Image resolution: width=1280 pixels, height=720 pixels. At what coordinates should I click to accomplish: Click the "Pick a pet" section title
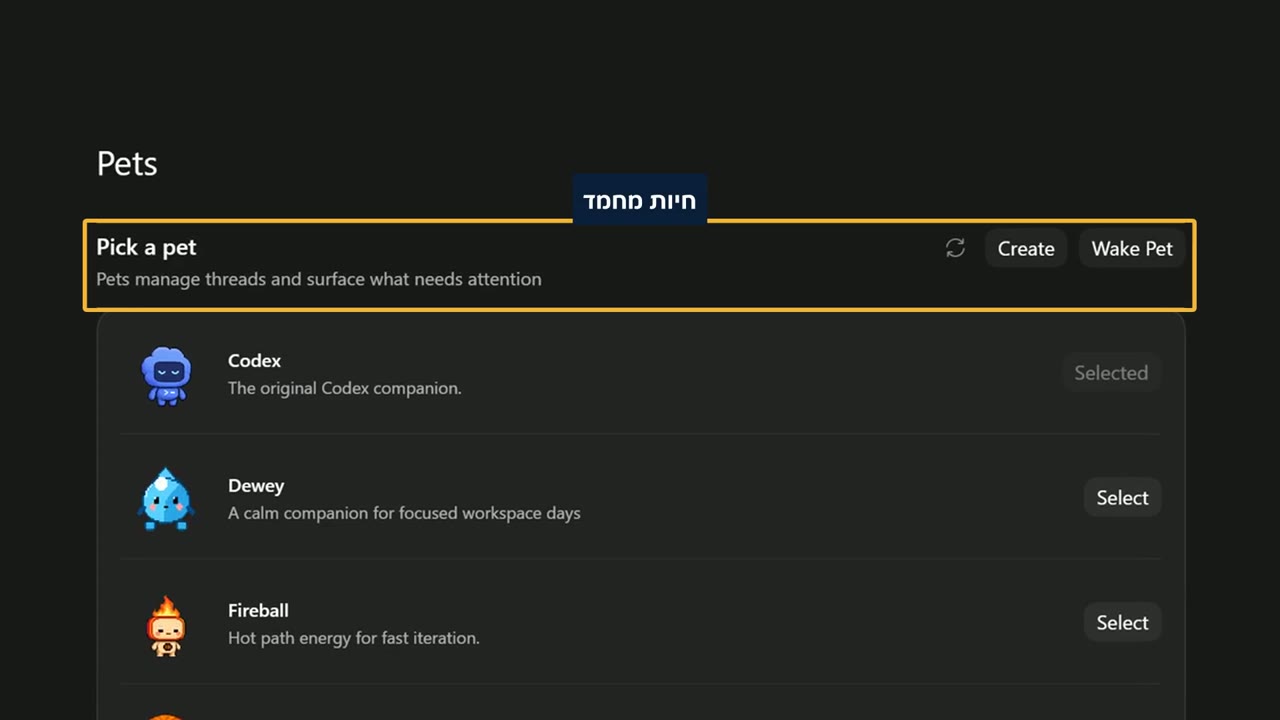[x=146, y=247]
